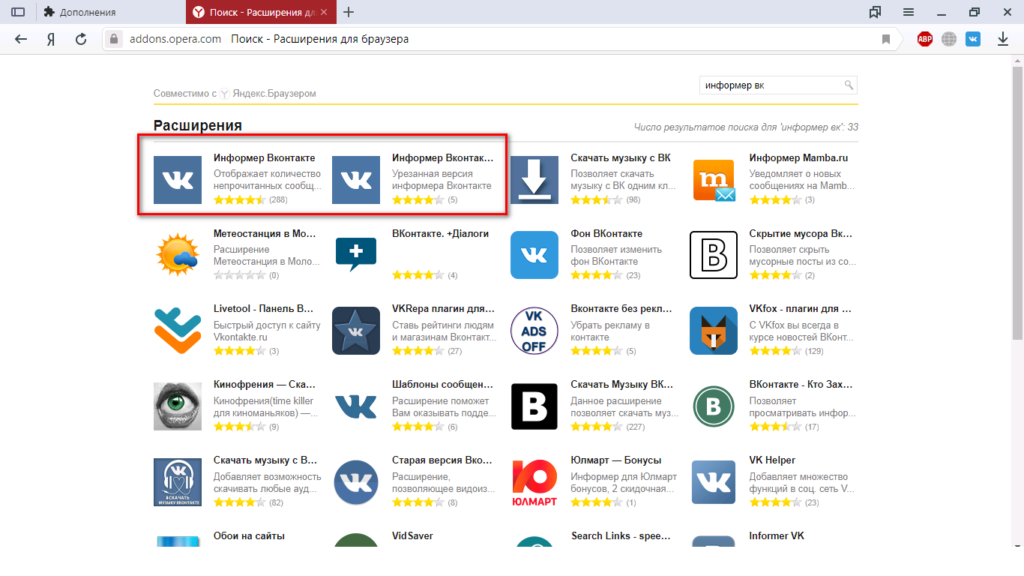
Task: Click the Расширения section heading
Action: pos(198,125)
